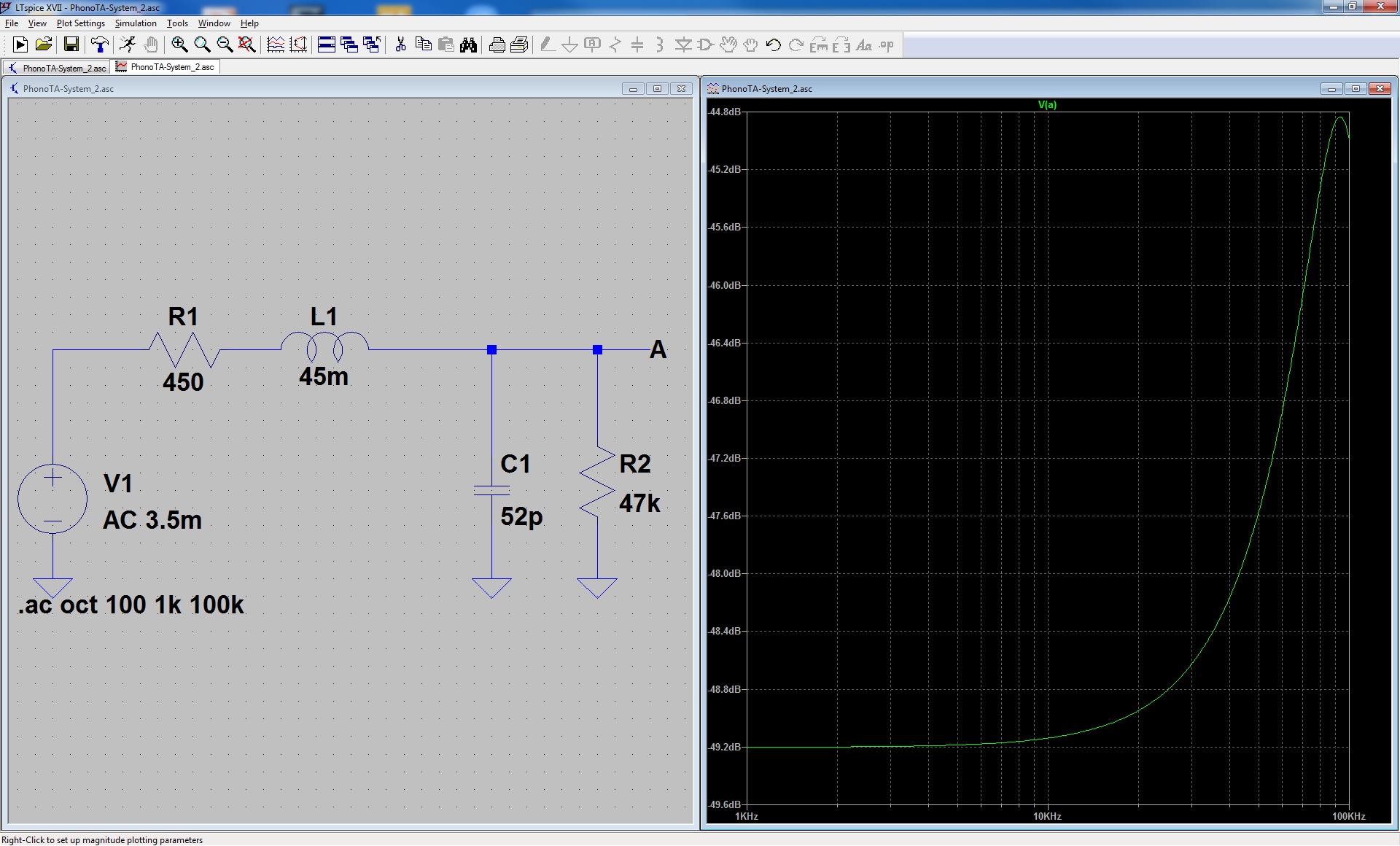1400x846 pixels.
Task: Click the Autorange axes toolbar icon
Action: pyautogui.click(x=298, y=45)
